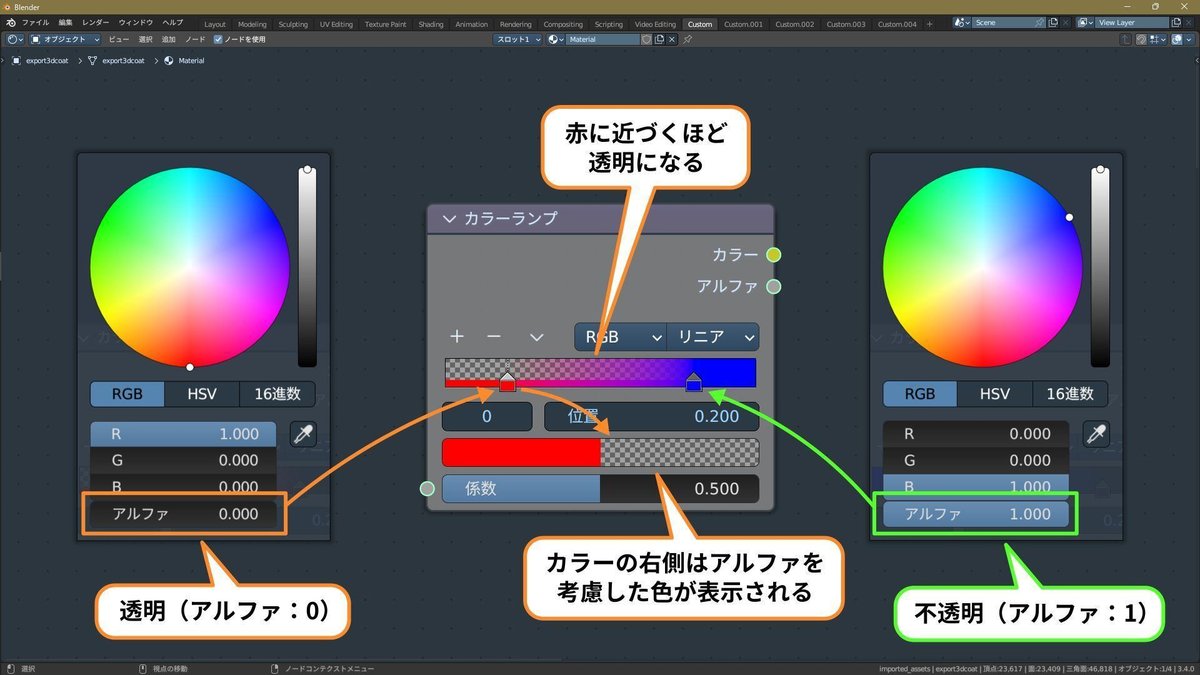Switch to the Shading workspace tab
This screenshot has width=1200, height=675.
click(431, 23)
